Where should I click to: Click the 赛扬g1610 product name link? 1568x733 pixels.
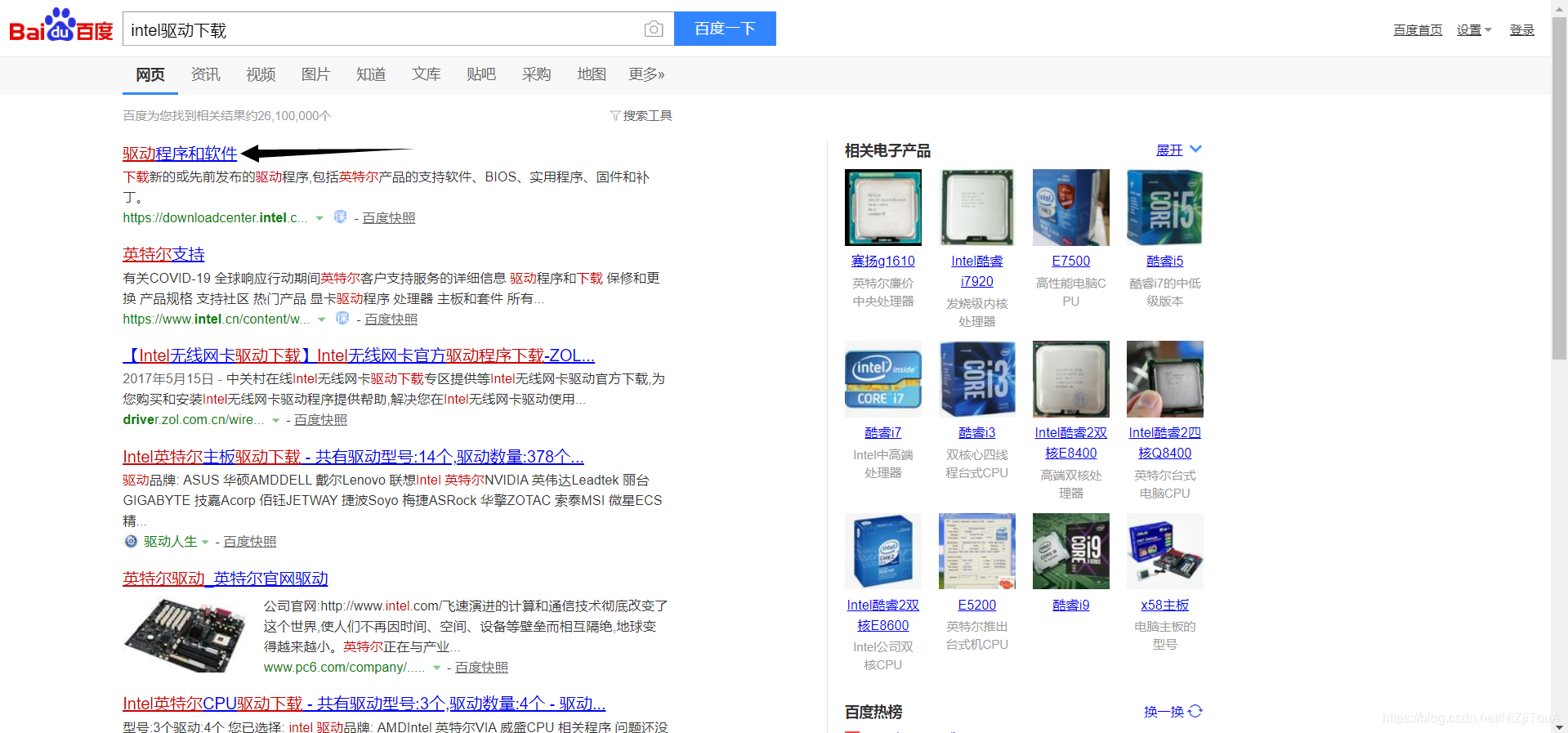click(883, 261)
